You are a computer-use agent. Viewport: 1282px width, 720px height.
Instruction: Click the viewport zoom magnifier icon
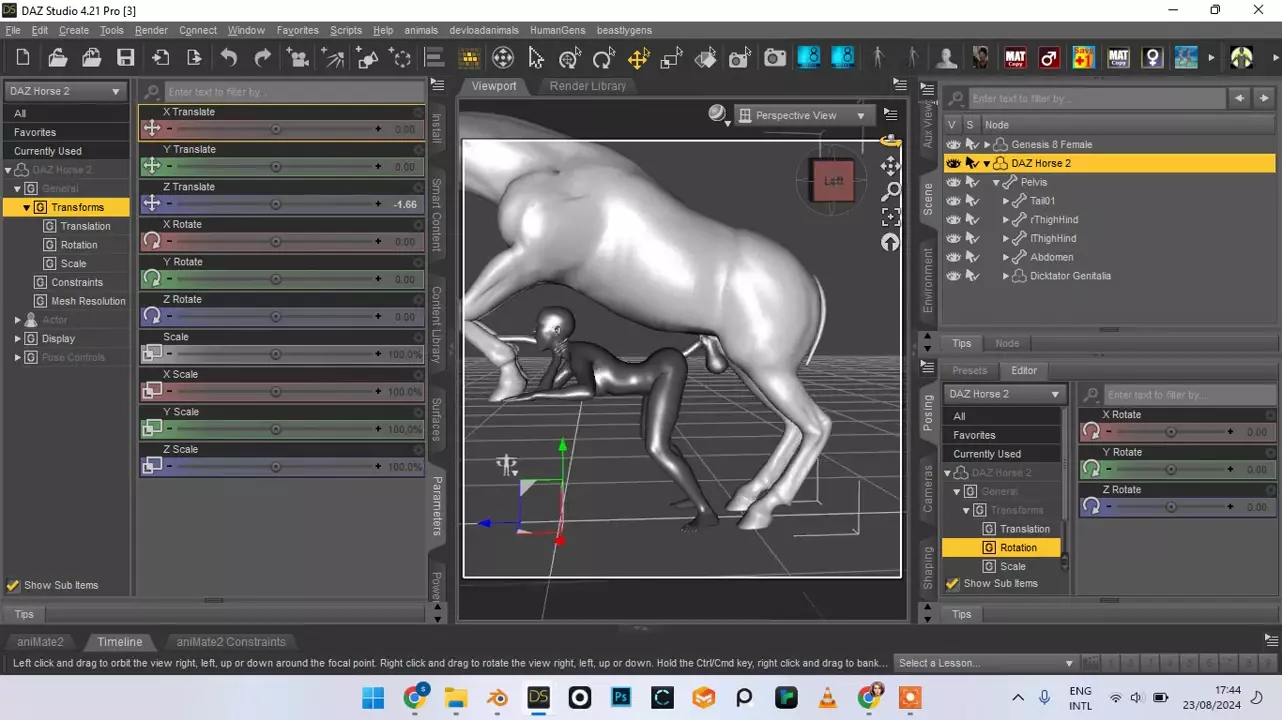tap(890, 191)
